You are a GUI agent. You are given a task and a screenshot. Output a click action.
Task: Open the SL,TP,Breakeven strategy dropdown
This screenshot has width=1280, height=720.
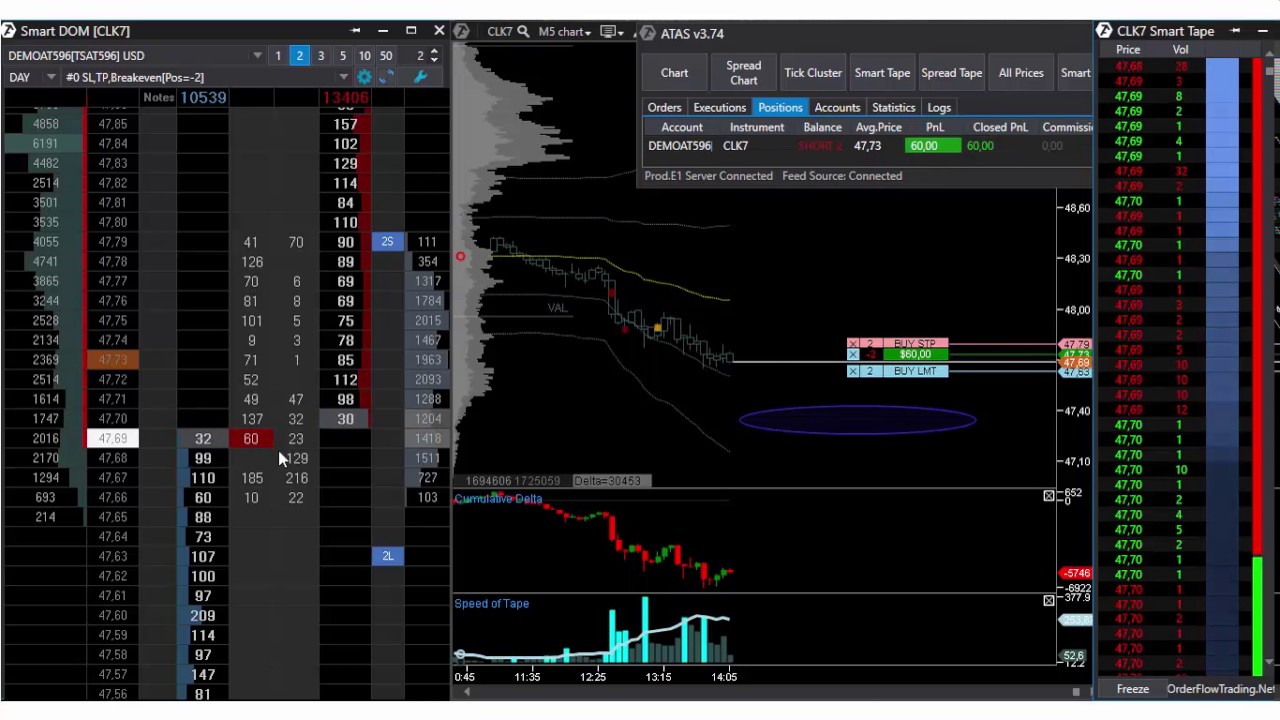point(343,77)
